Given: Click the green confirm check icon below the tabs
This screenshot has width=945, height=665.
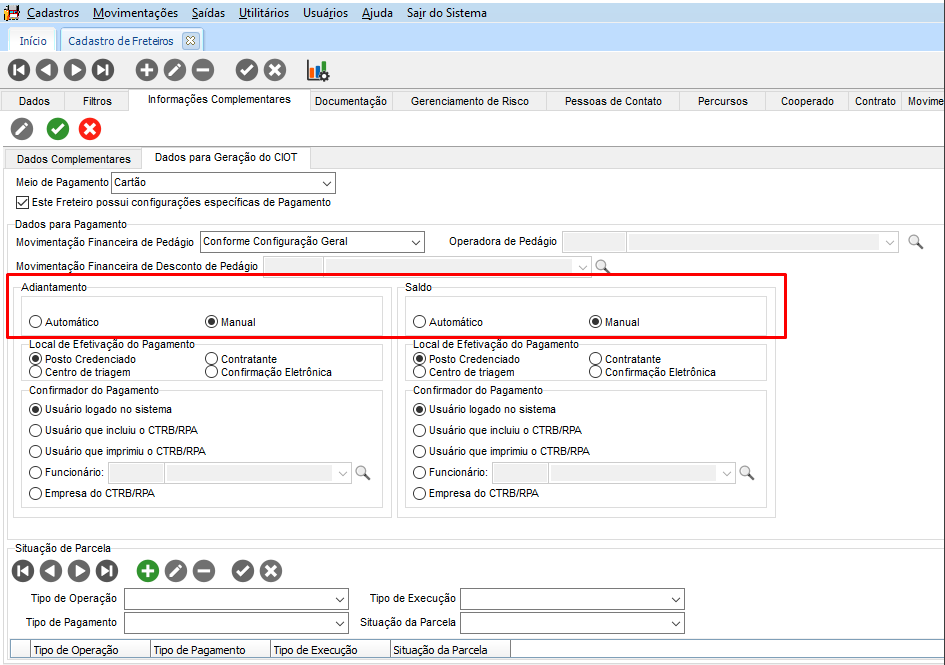Looking at the screenshot, I should coord(58,129).
